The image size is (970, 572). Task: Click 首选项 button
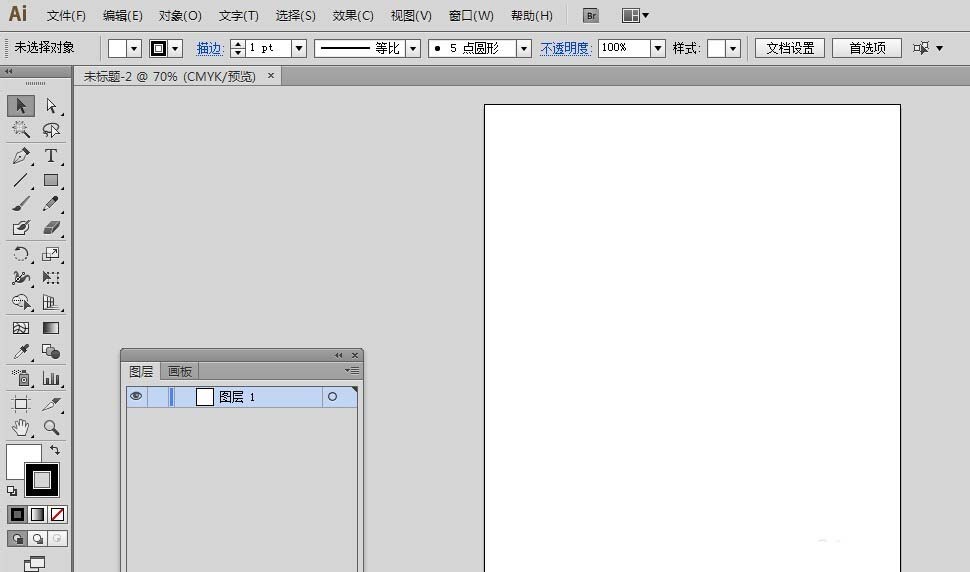(867, 48)
